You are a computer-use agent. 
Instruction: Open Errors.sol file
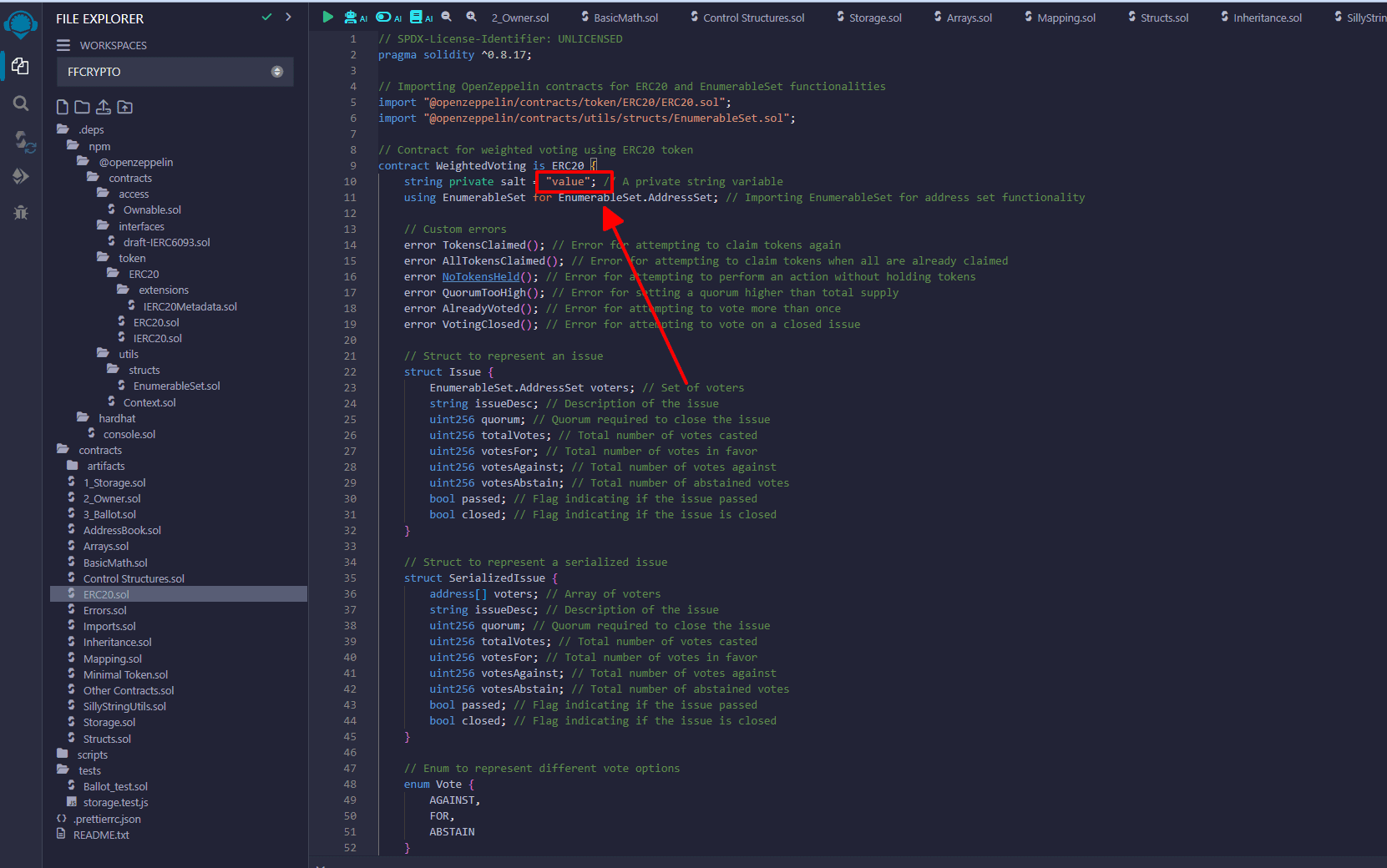point(104,610)
